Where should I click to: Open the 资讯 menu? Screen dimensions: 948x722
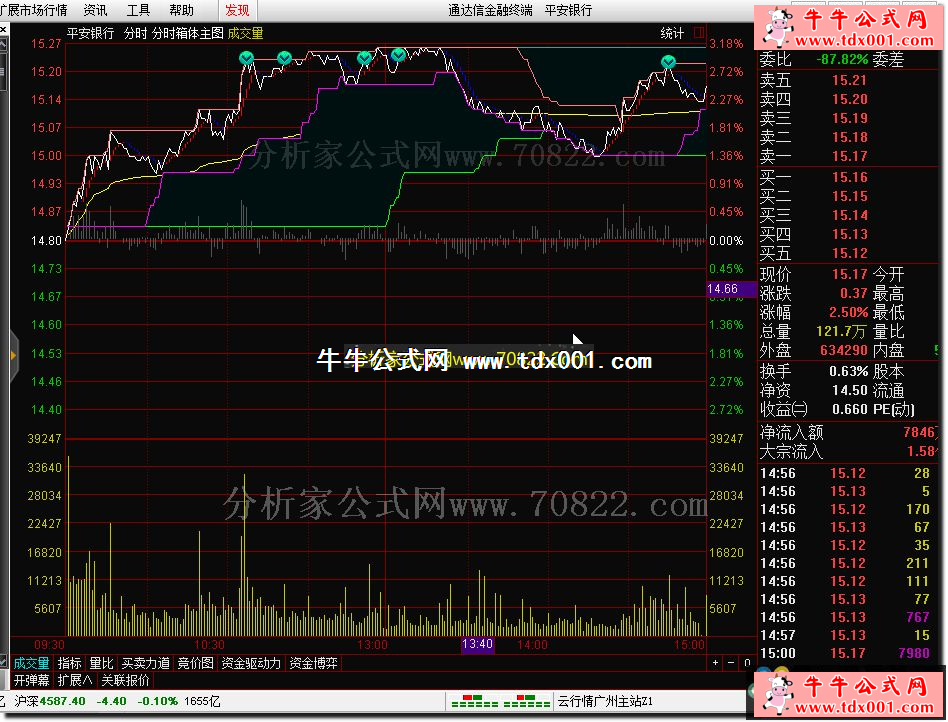point(95,10)
